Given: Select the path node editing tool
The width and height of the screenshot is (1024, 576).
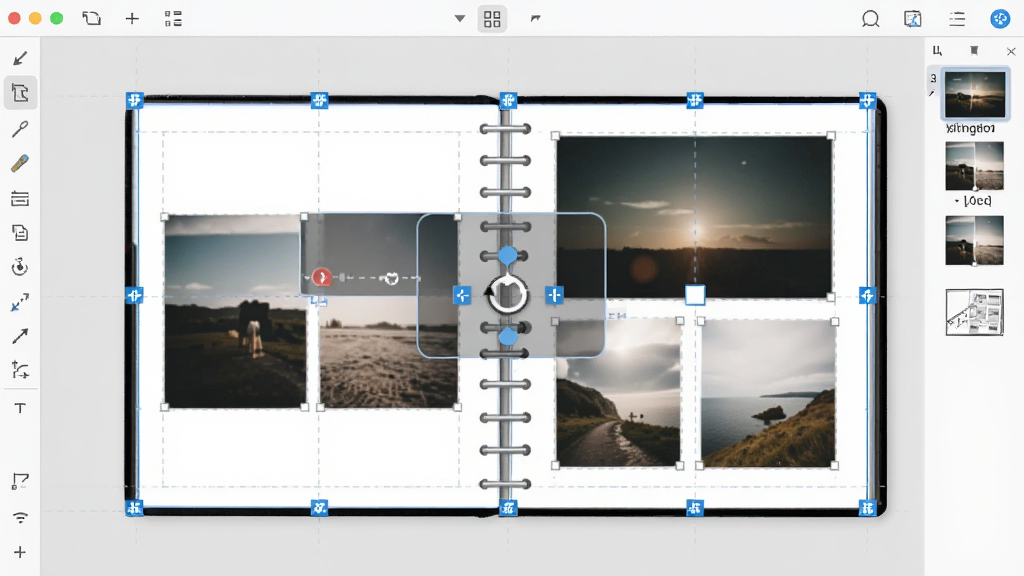Looking at the screenshot, I should point(20,370).
